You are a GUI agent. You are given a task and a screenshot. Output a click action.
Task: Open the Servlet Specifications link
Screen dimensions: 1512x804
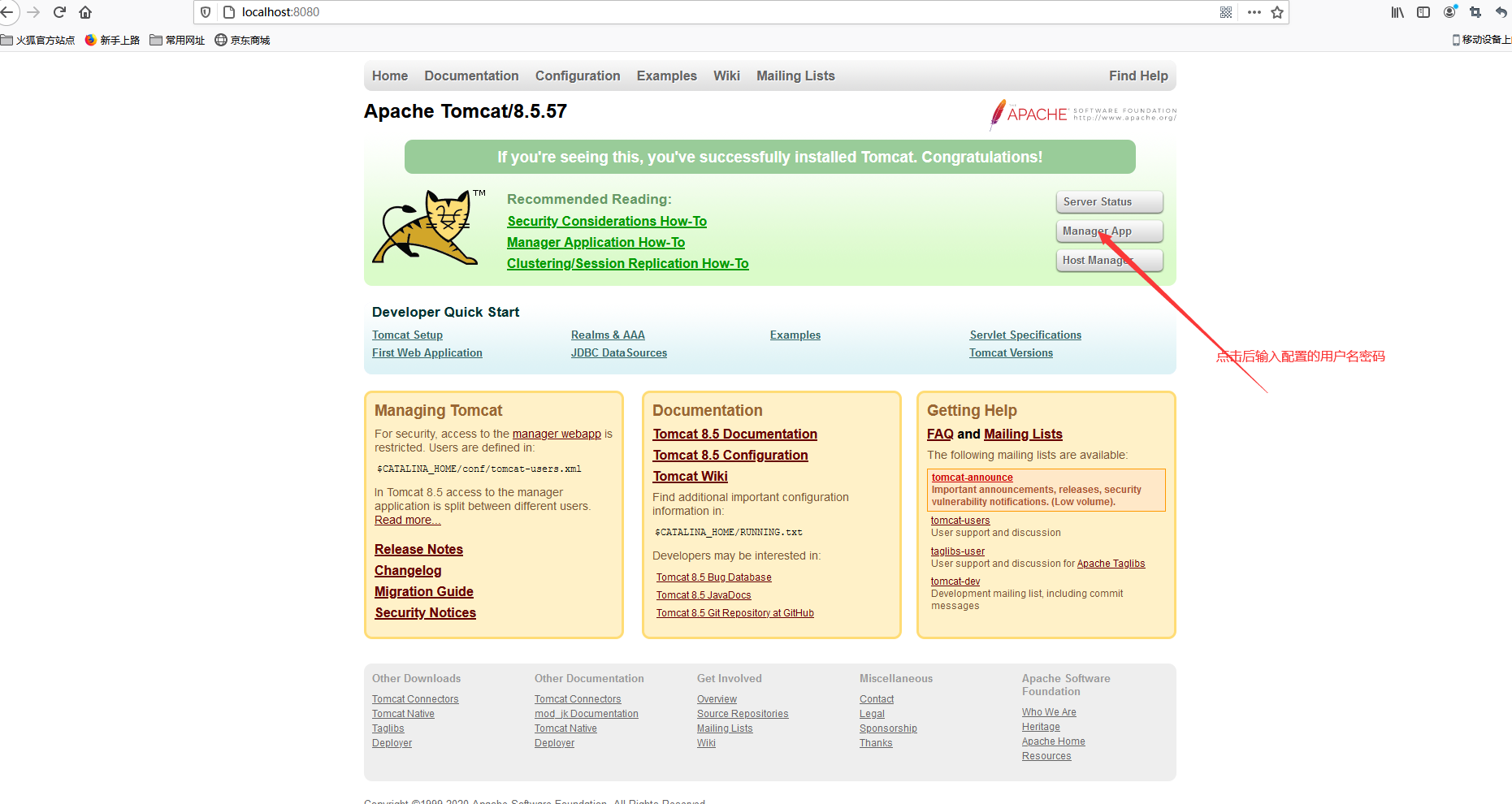click(1025, 335)
